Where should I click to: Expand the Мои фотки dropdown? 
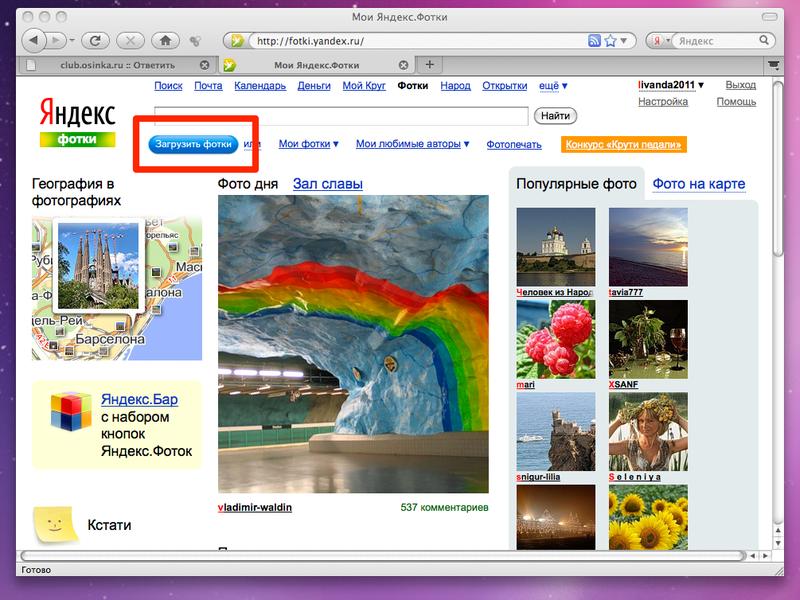[309, 144]
